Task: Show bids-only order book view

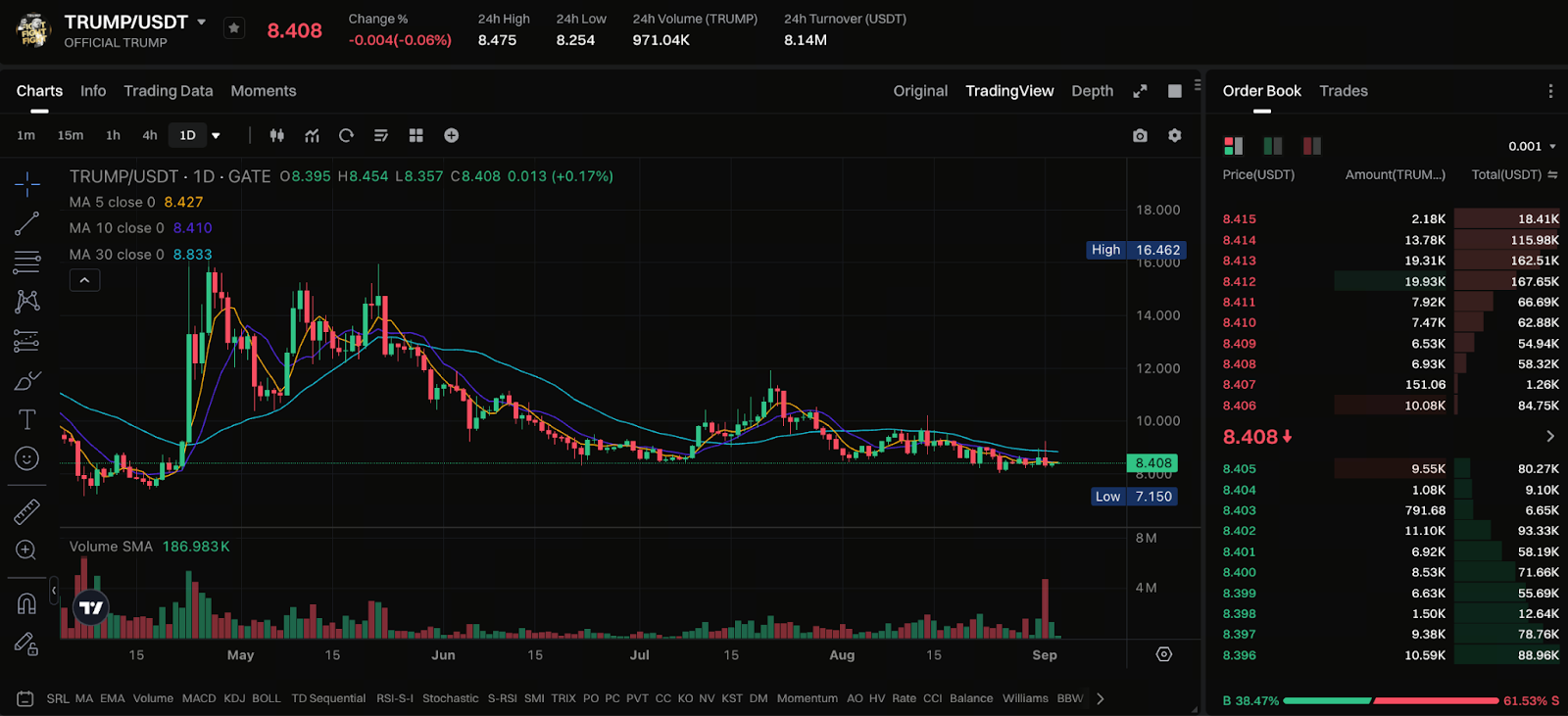Action: pos(1273,146)
